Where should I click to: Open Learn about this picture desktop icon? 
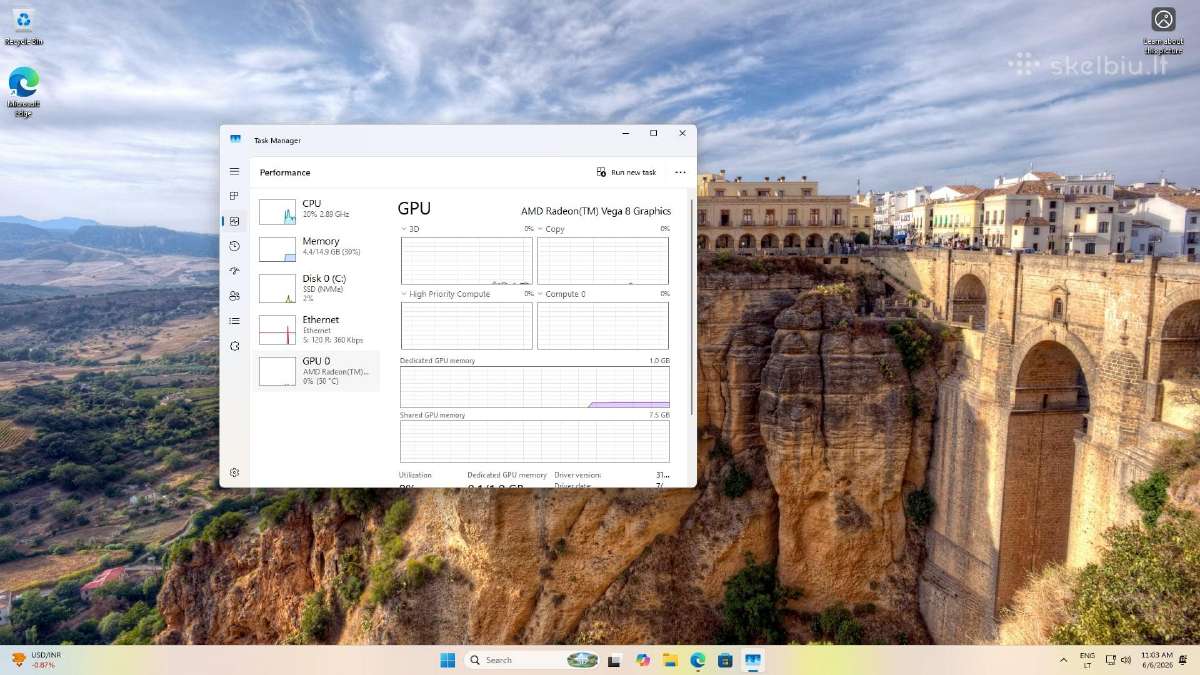[x=1163, y=30]
